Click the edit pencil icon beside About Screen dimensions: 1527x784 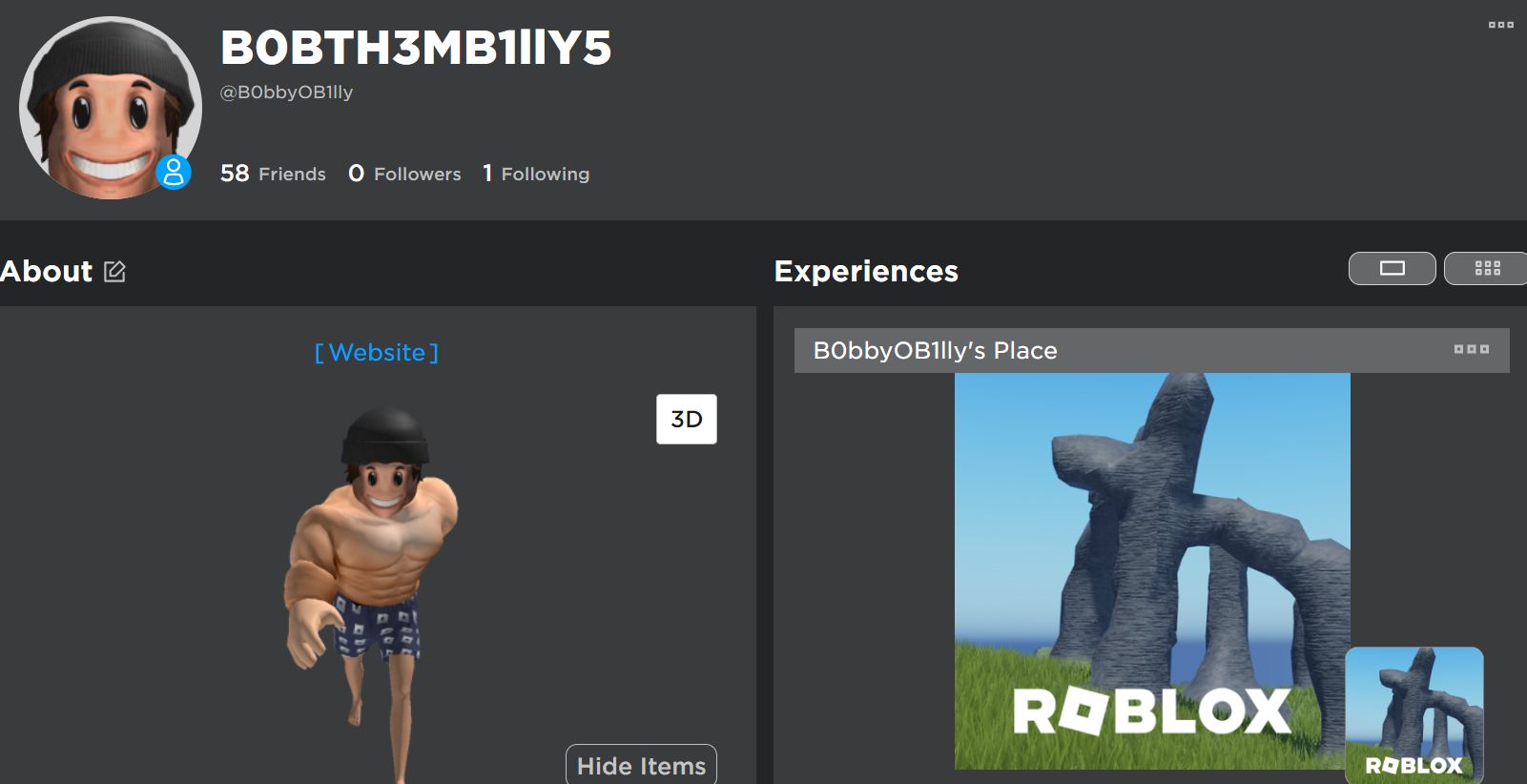pos(114,272)
